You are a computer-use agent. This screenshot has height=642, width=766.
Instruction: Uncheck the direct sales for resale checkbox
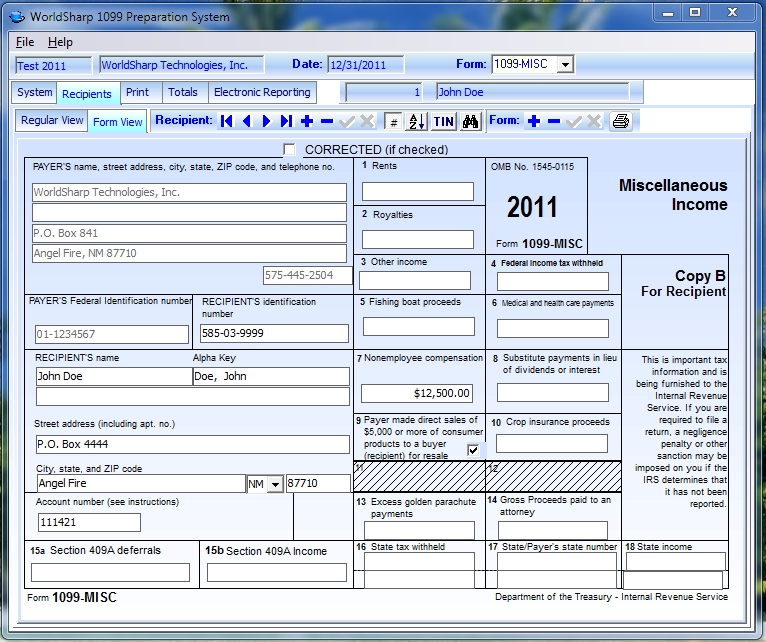(473, 451)
